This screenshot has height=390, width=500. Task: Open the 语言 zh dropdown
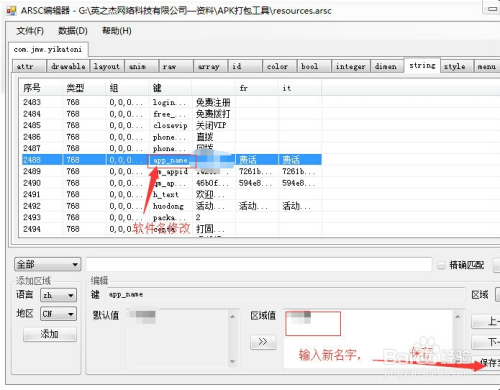tap(58, 295)
